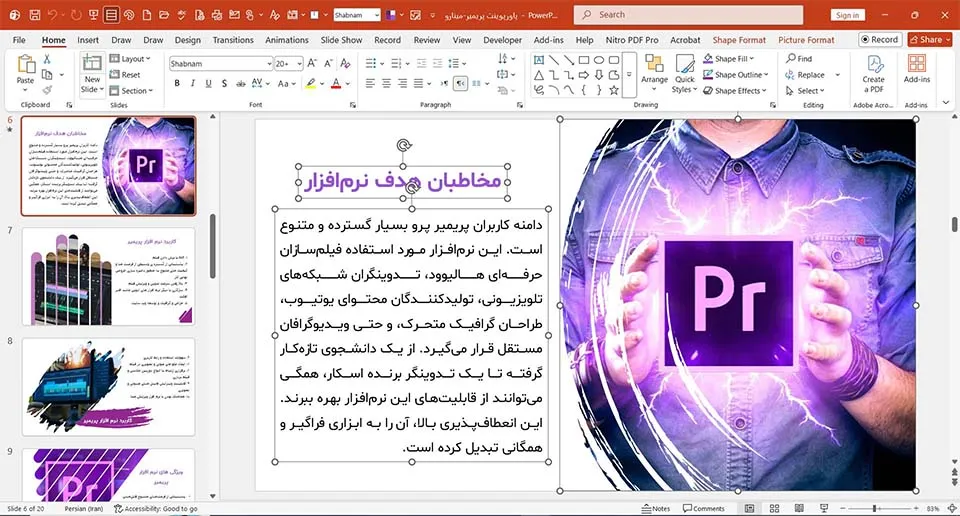Expand the Section dropdown
960x516 pixels.
coord(132,91)
